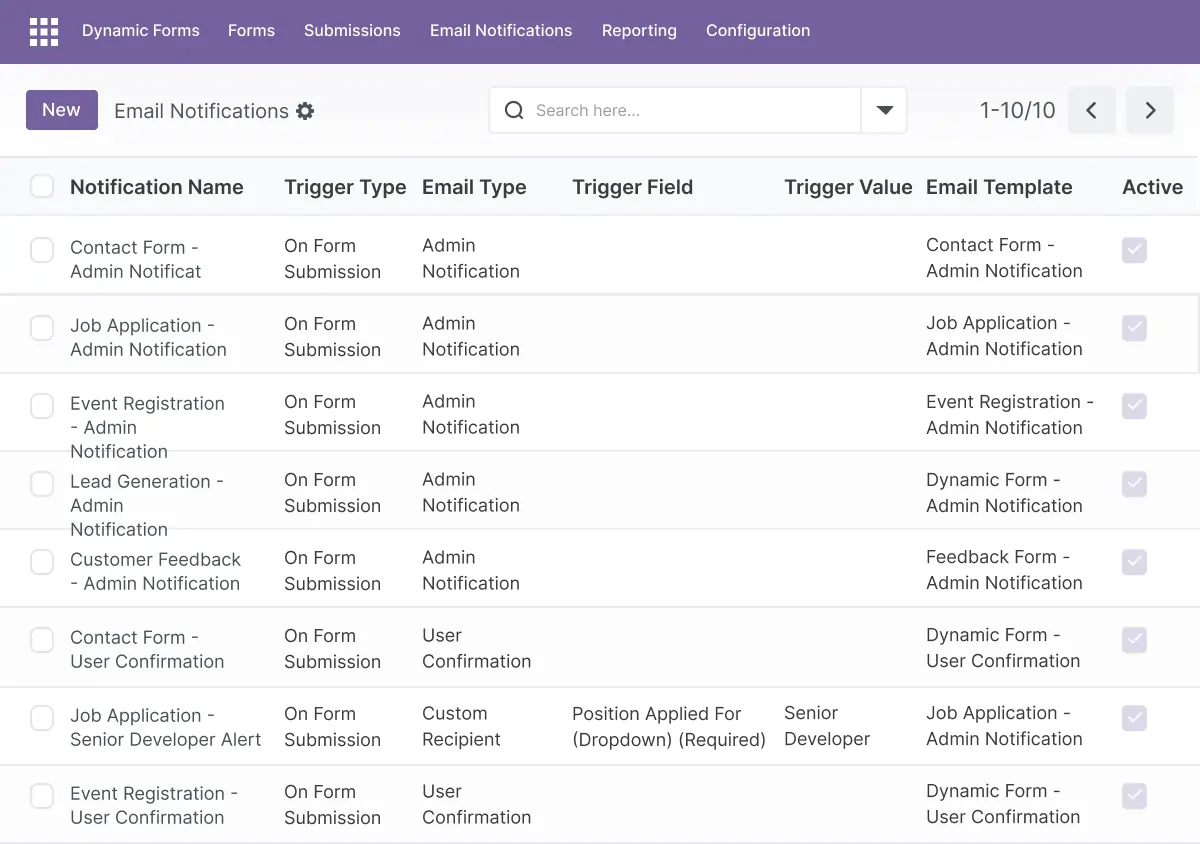
Task: Sort by Trigger Type column header
Action: pyautogui.click(x=345, y=187)
